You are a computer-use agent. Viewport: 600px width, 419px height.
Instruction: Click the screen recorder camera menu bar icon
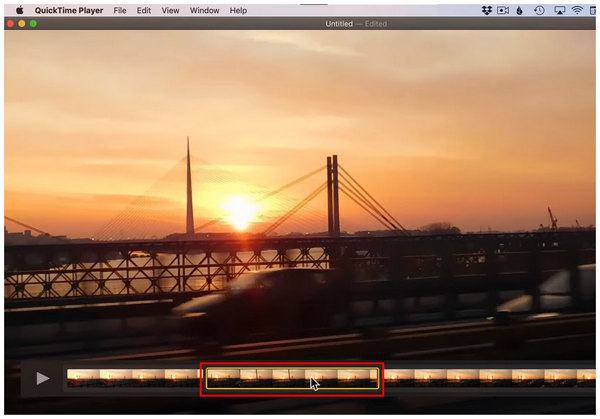[x=503, y=10]
